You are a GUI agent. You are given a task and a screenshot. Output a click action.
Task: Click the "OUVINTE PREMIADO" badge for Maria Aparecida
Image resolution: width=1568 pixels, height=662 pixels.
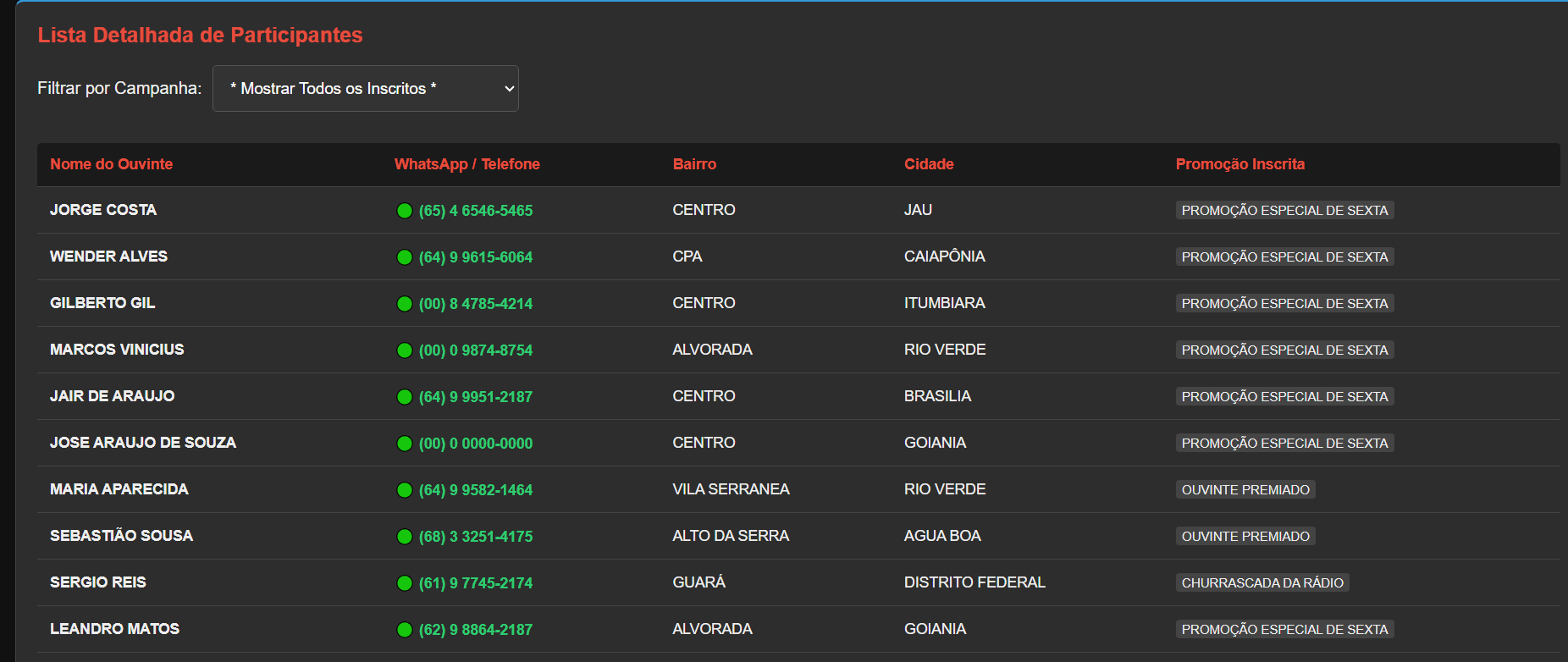tap(1245, 489)
